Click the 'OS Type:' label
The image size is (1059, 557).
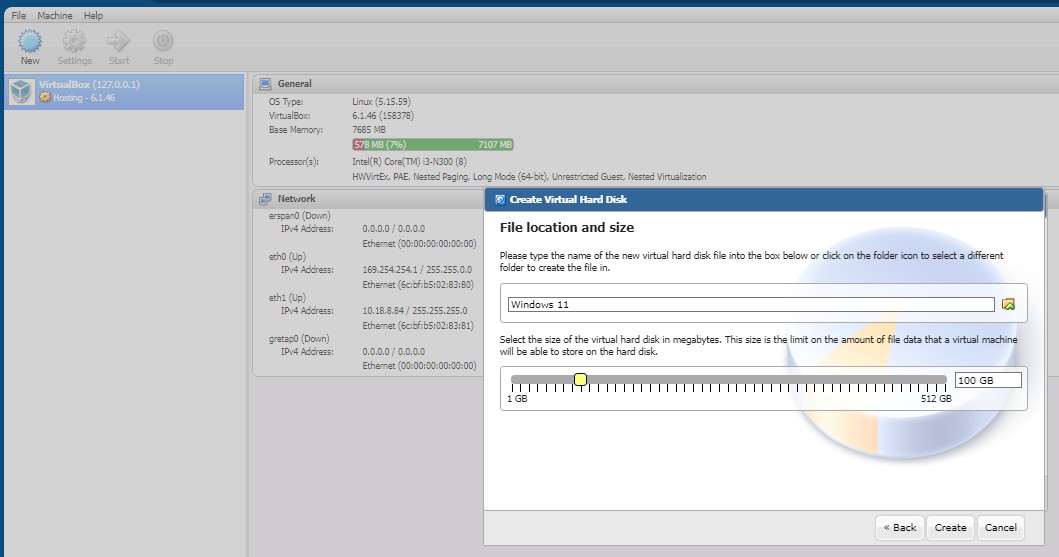286,101
